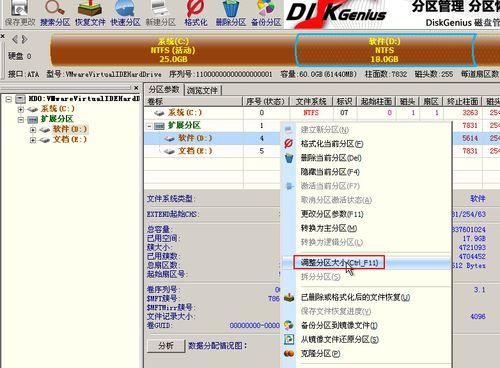Click the NTFS cell of the 系统(C:) row

coord(311,113)
